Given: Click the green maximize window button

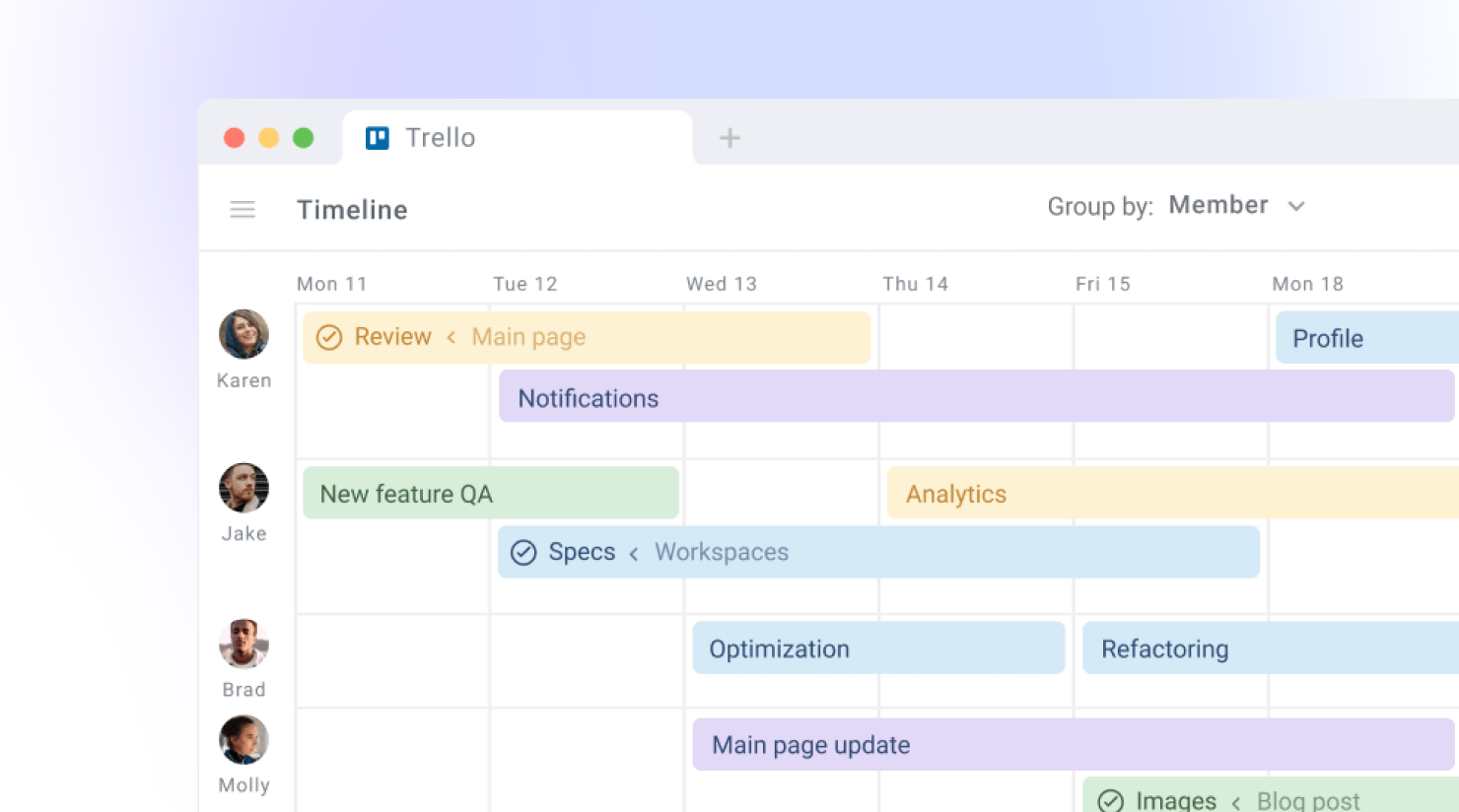Looking at the screenshot, I should click(x=304, y=138).
